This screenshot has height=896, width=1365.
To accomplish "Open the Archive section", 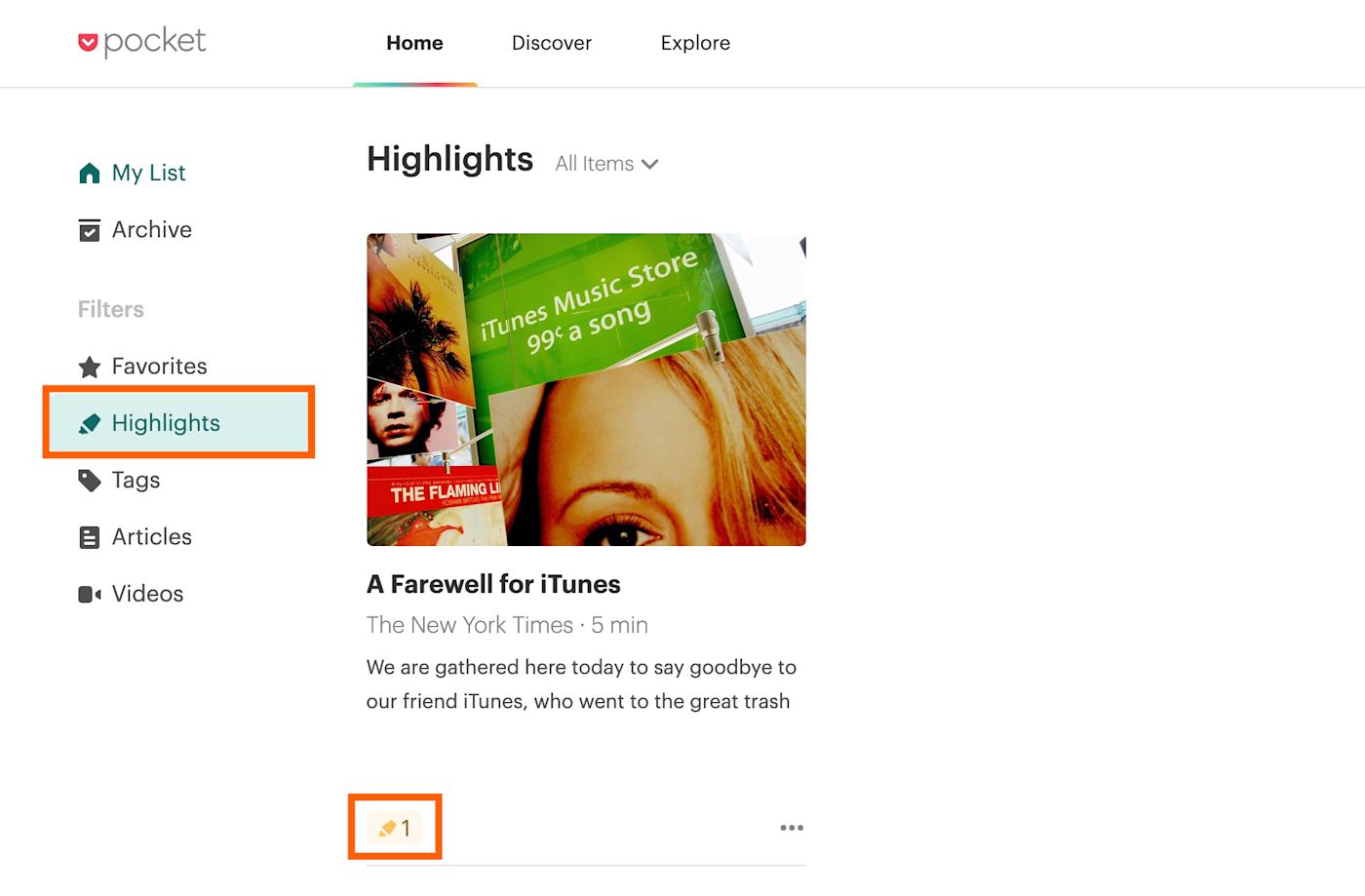I will (x=152, y=230).
